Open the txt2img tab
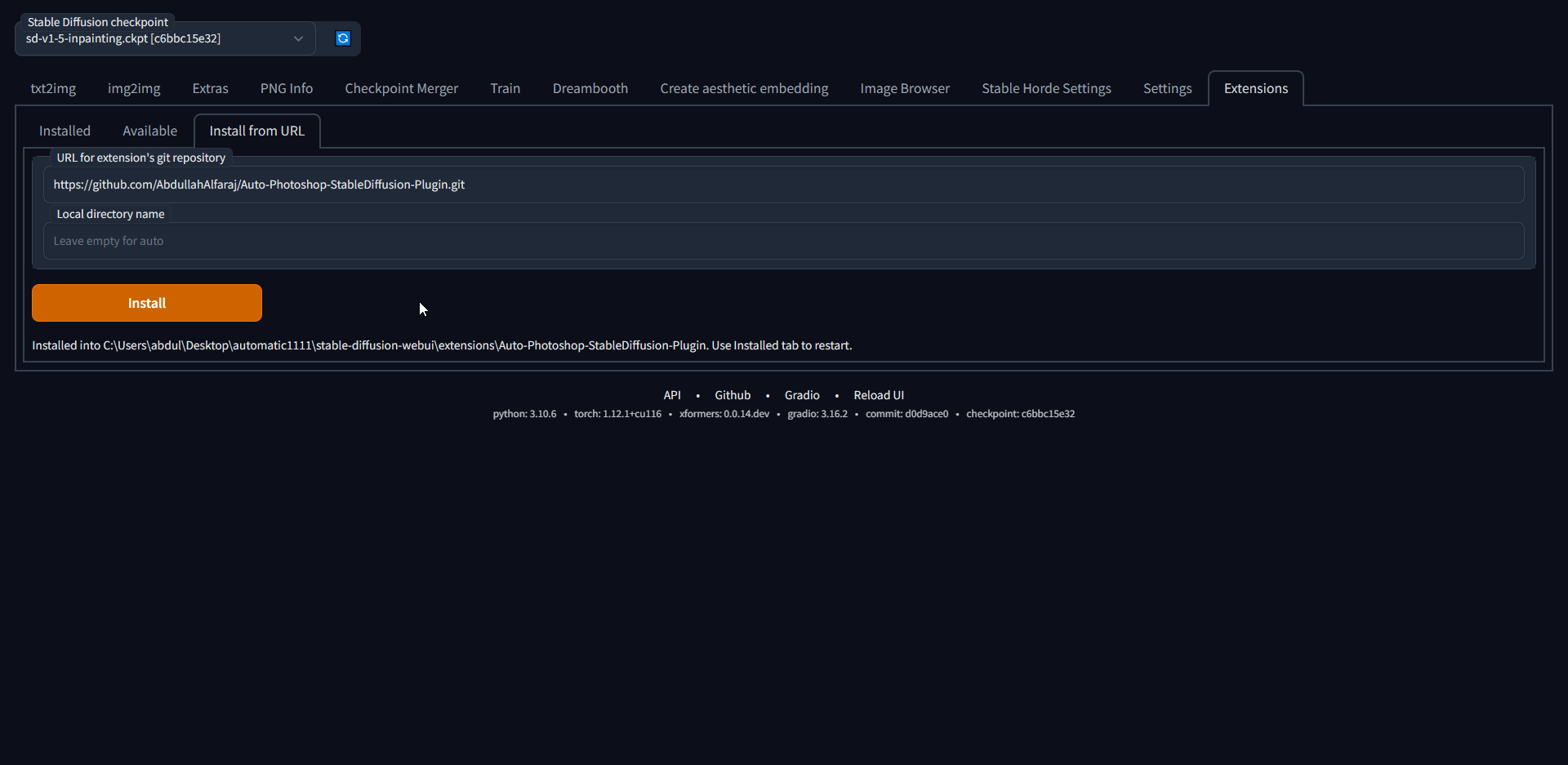This screenshot has width=1568, height=765. (53, 88)
